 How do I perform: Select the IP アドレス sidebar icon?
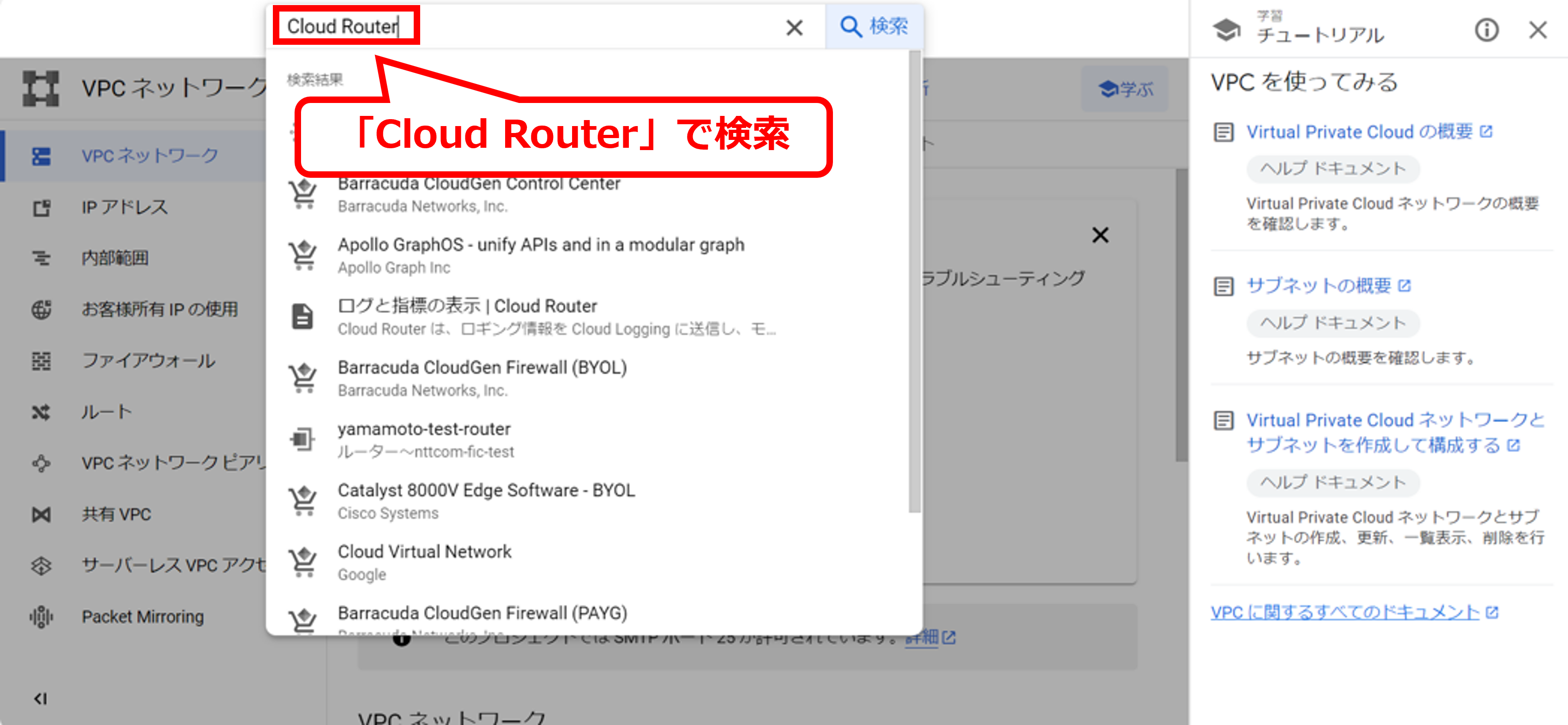pyautogui.click(x=42, y=208)
